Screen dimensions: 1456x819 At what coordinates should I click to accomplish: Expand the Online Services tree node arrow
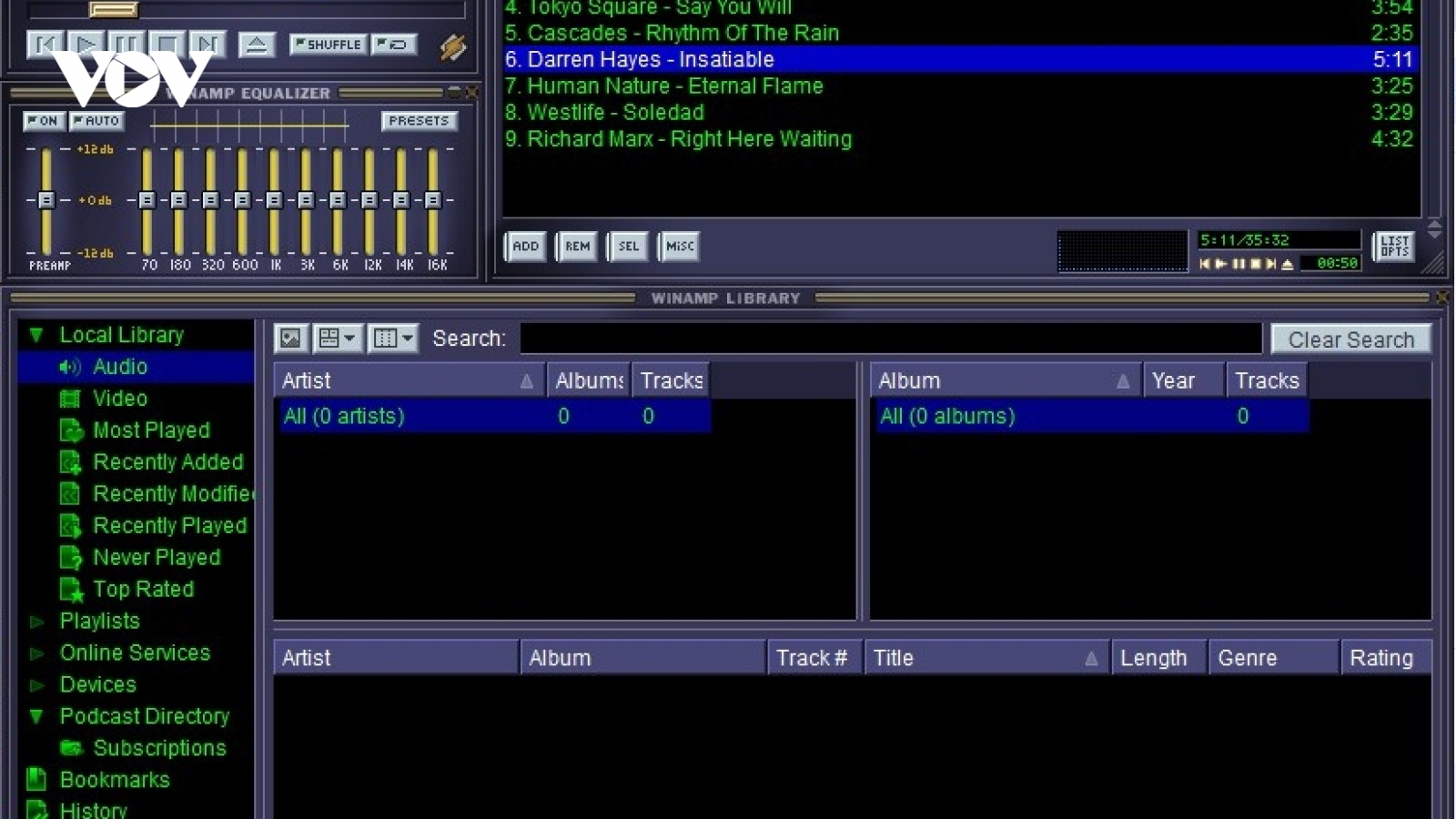click(x=36, y=653)
